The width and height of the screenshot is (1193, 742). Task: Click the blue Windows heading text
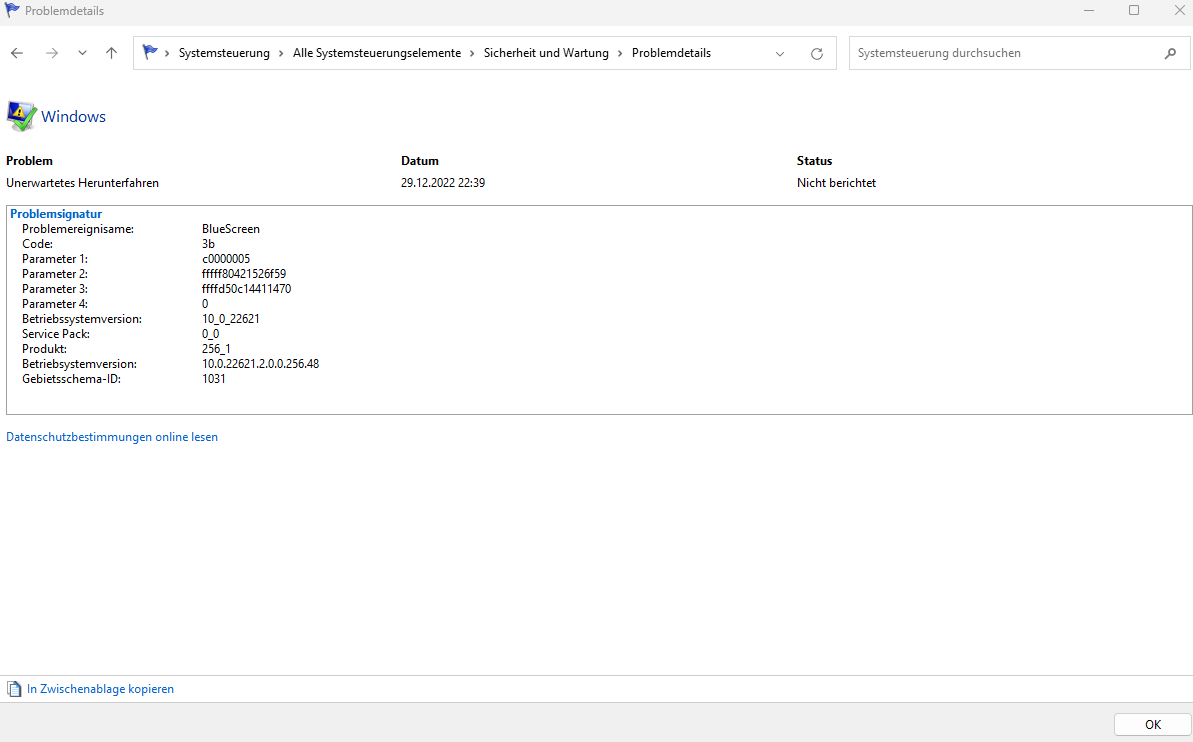(73, 116)
